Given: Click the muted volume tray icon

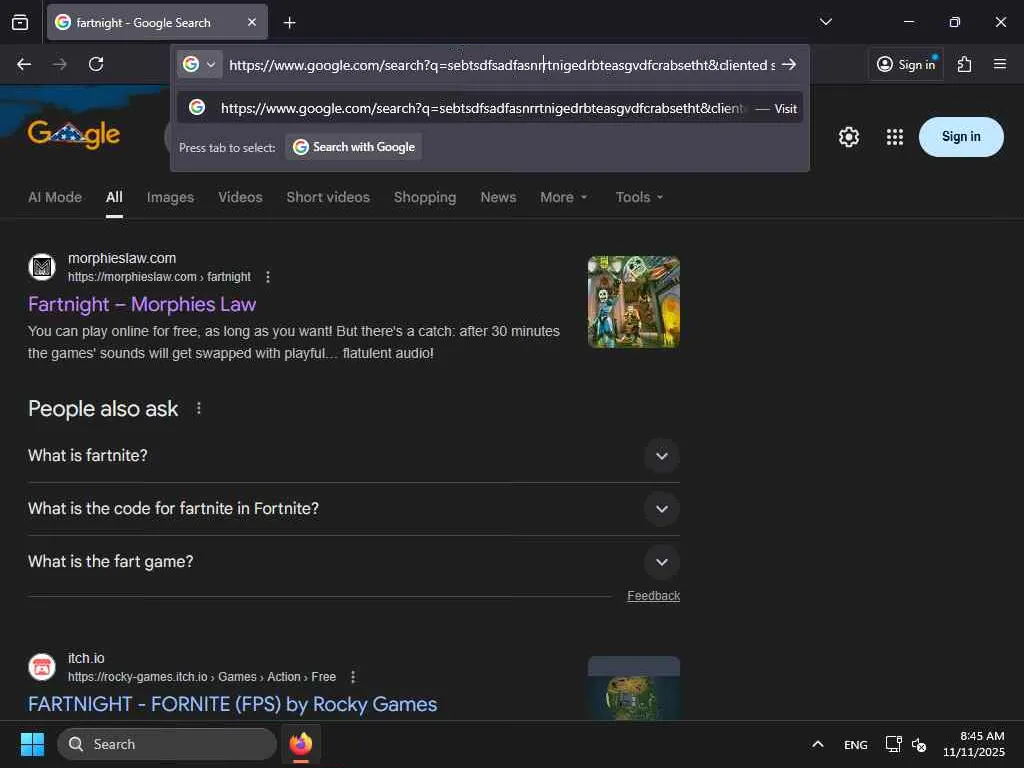Looking at the screenshot, I should (920, 744).
